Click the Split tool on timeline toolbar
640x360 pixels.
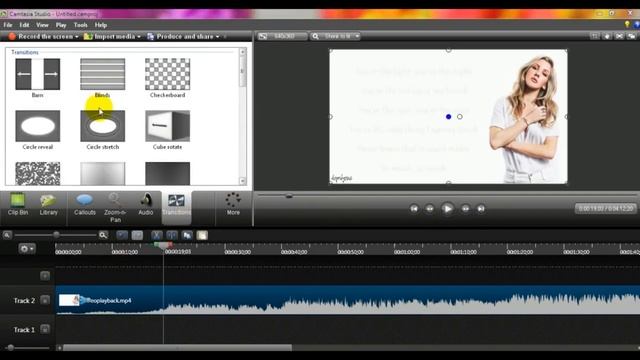coord(172,235)
